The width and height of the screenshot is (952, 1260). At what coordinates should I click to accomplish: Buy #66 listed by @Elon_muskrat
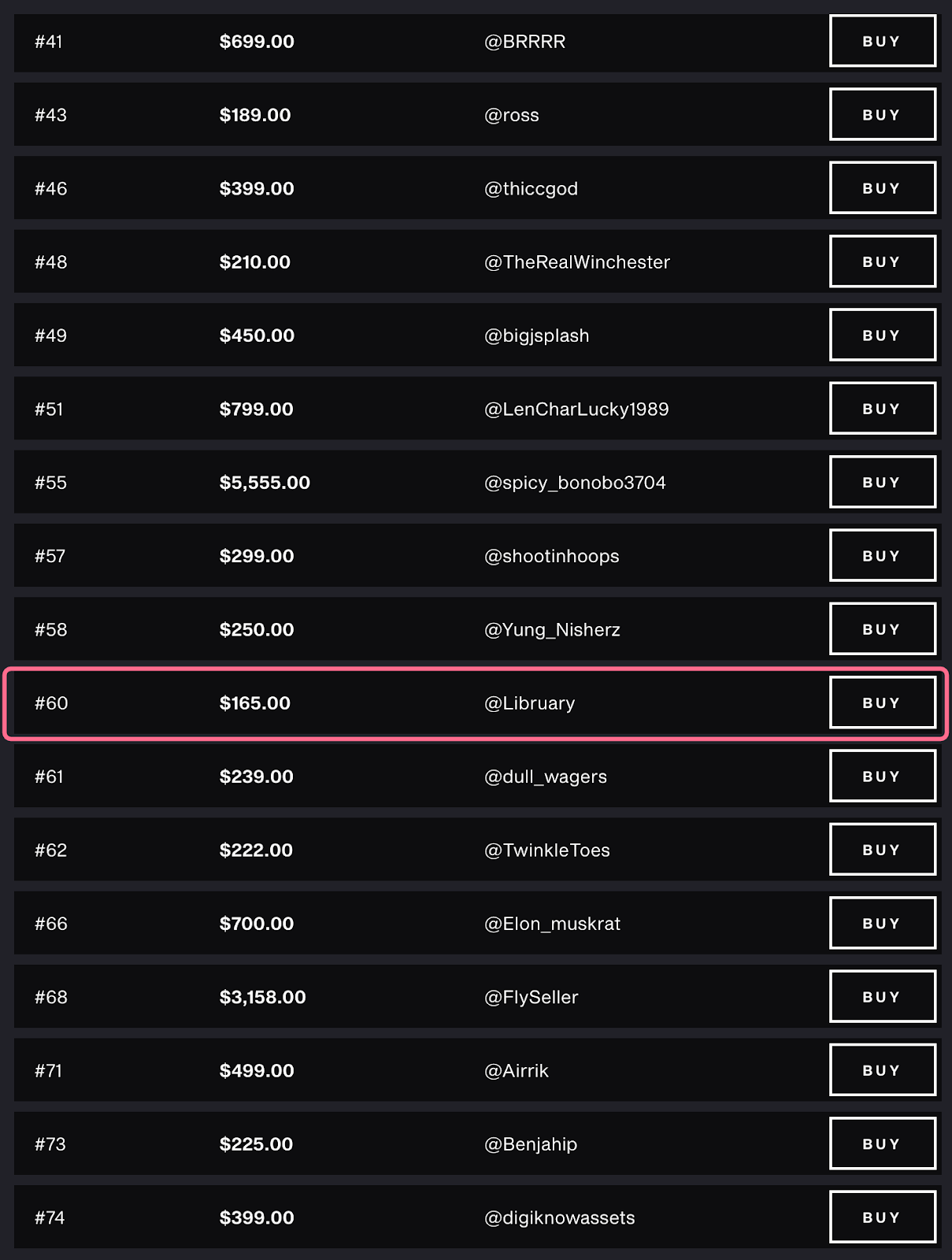(x=882, y=923)
